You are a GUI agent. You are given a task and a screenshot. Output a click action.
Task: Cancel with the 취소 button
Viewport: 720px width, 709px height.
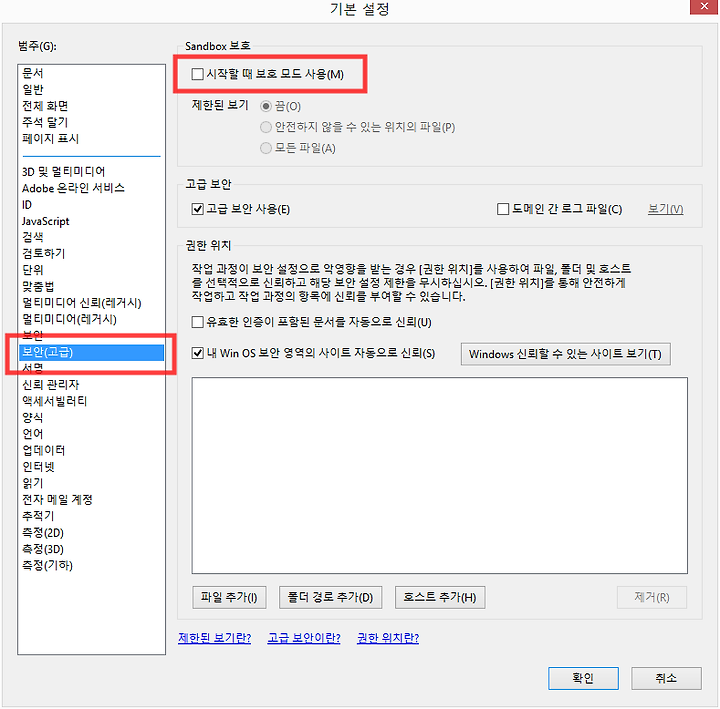pos(666,678)
